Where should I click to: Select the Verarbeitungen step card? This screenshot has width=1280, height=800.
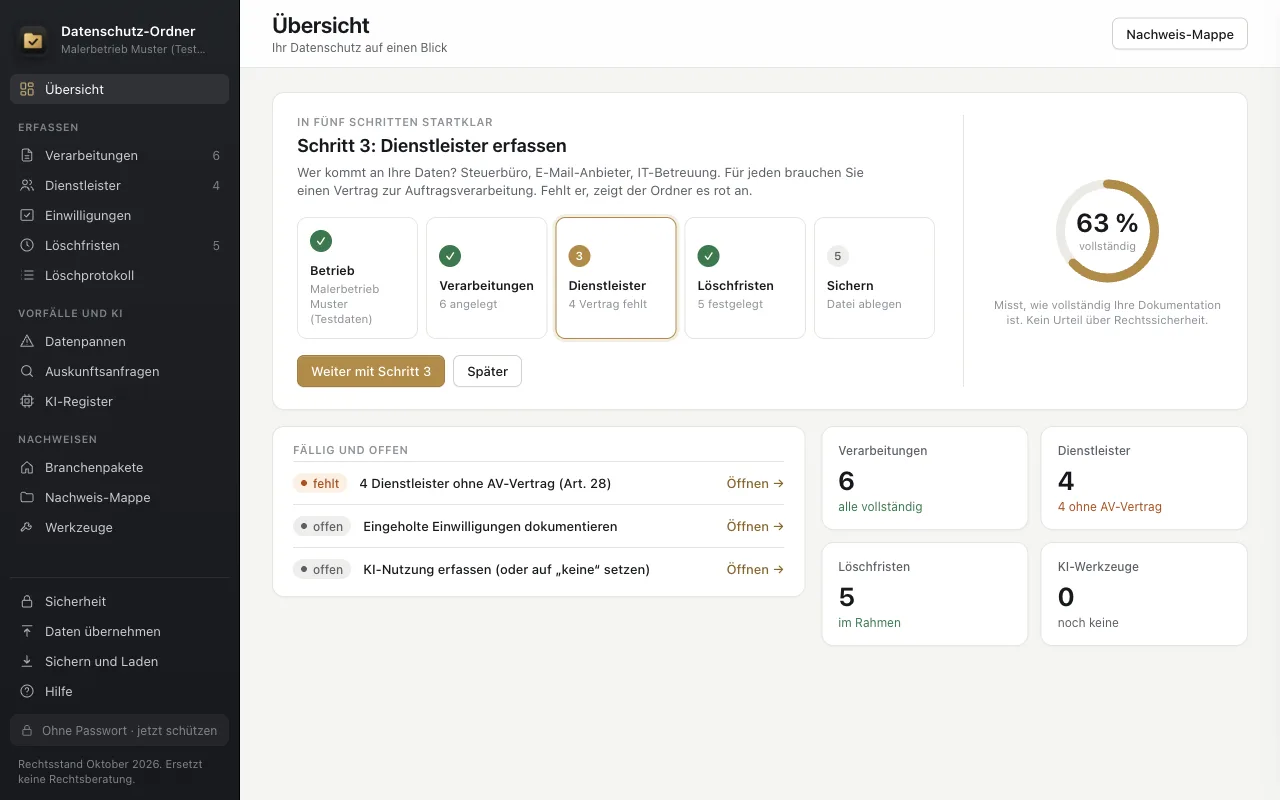[487, 278]
